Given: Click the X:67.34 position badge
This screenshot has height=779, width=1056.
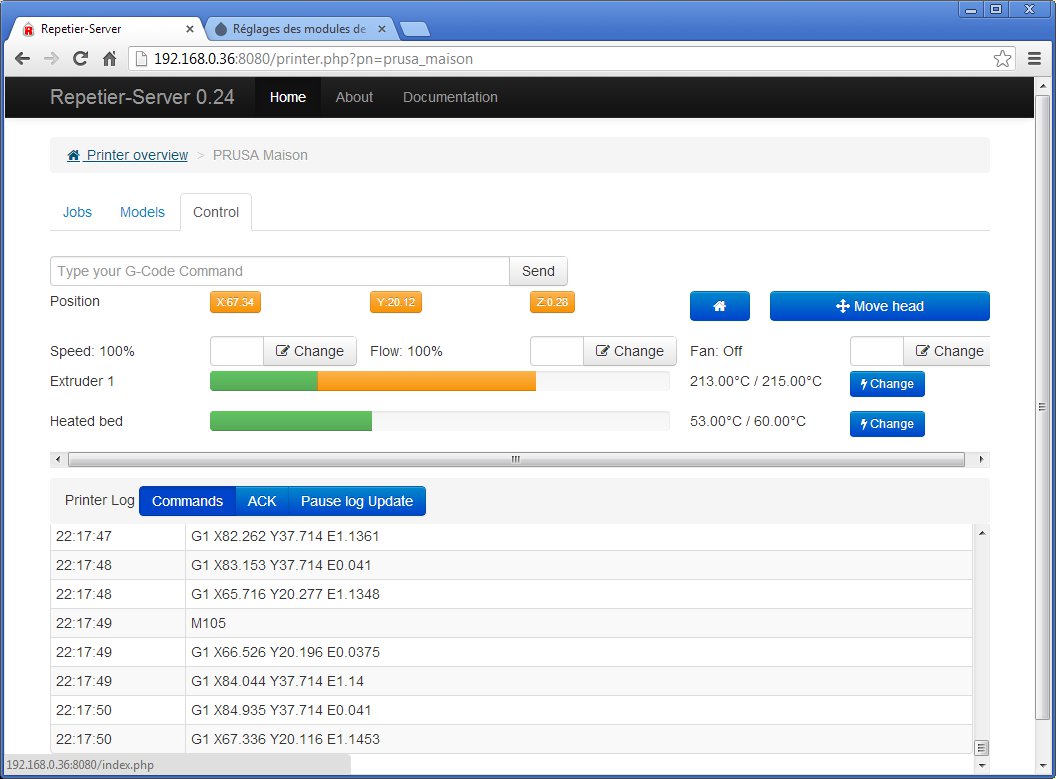Looking at the screenshot, I should (235, 301).
